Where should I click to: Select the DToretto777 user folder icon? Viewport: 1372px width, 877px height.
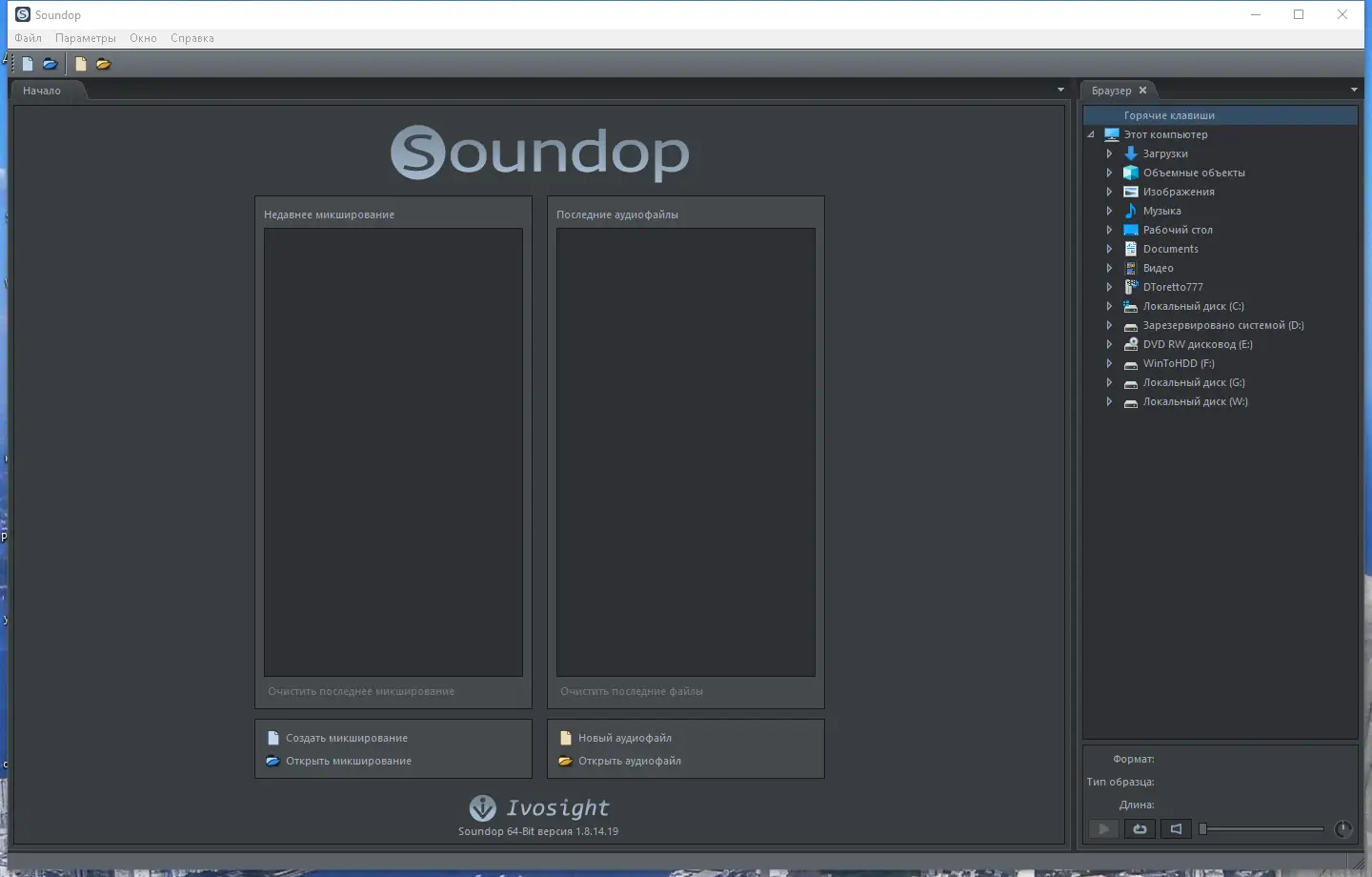tap(1131, 287)
